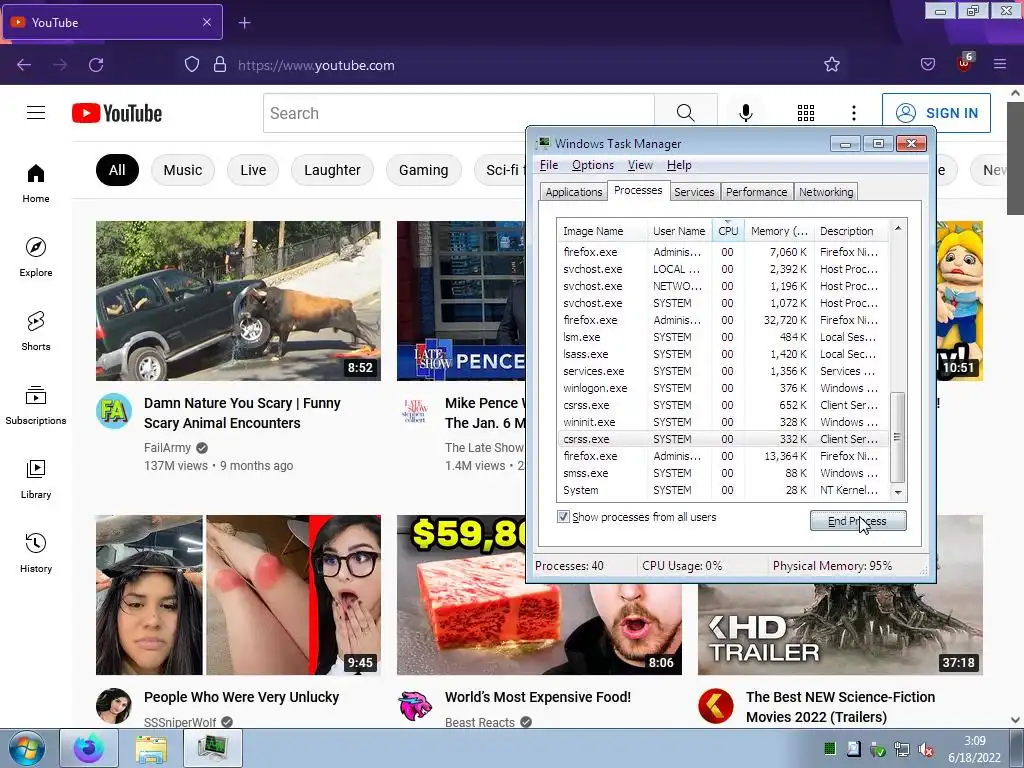Open World's Most Expensive Food video title
This screenshot has width=1024, height=768.
537,697
